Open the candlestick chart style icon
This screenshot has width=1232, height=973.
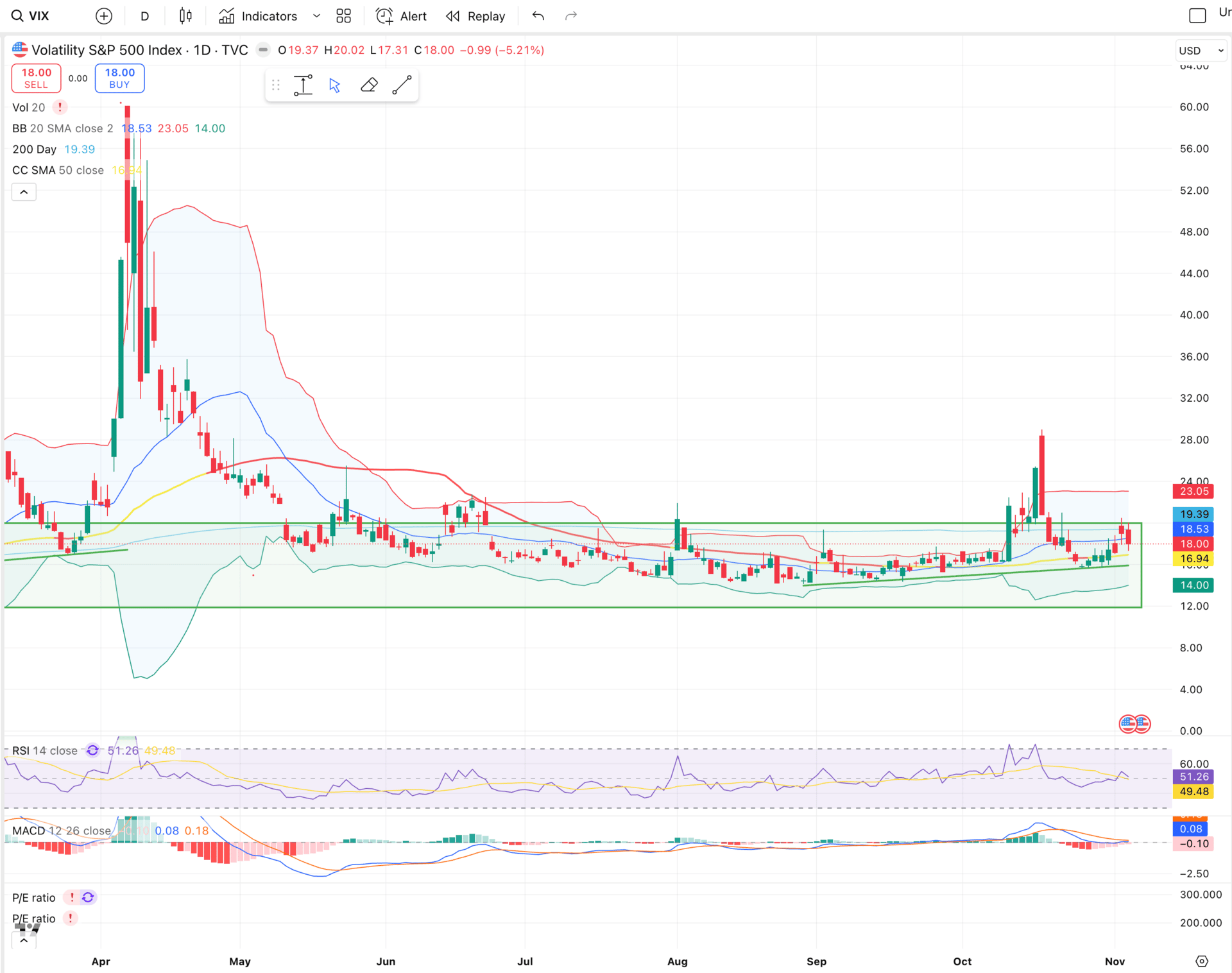pos(185,16)
